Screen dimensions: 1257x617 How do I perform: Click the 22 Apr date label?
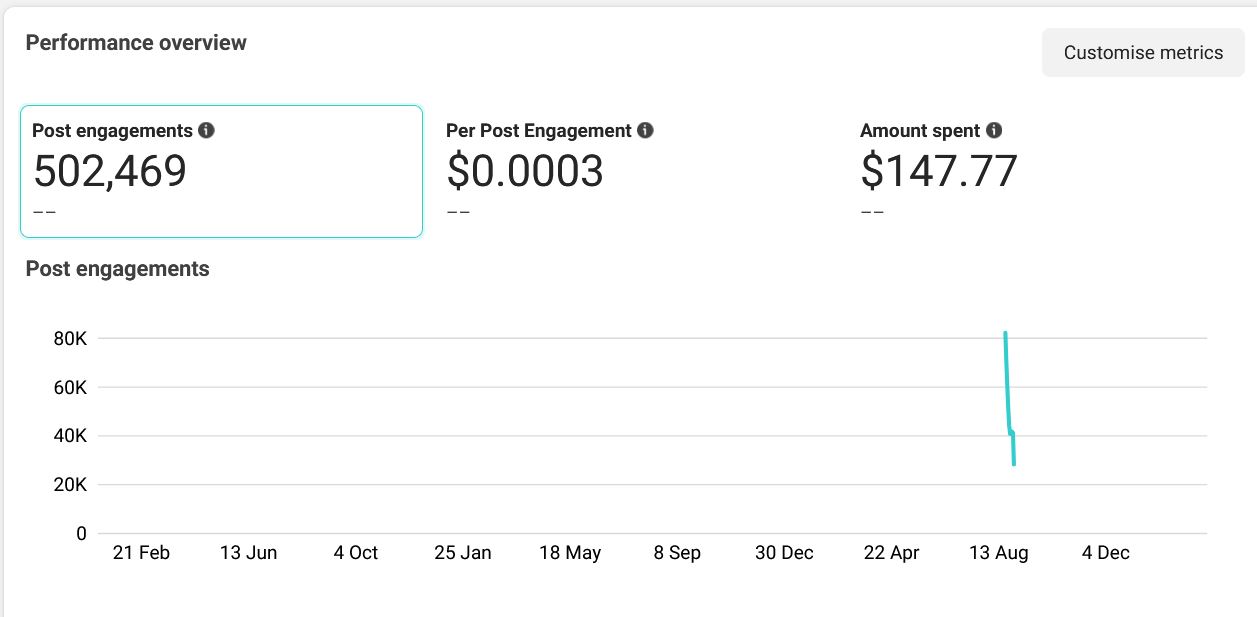[x=891, y=553]
